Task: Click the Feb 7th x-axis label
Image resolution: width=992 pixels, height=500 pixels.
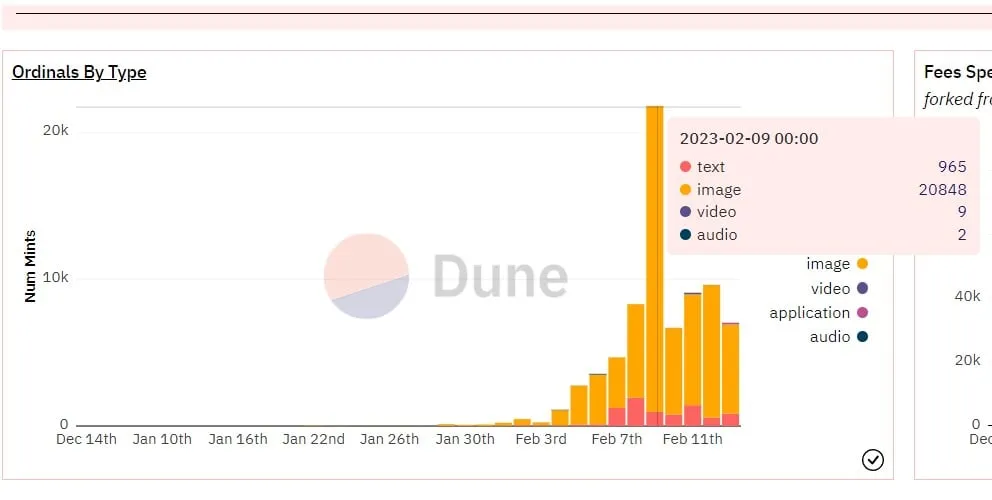Action: [x=616, y=439]
